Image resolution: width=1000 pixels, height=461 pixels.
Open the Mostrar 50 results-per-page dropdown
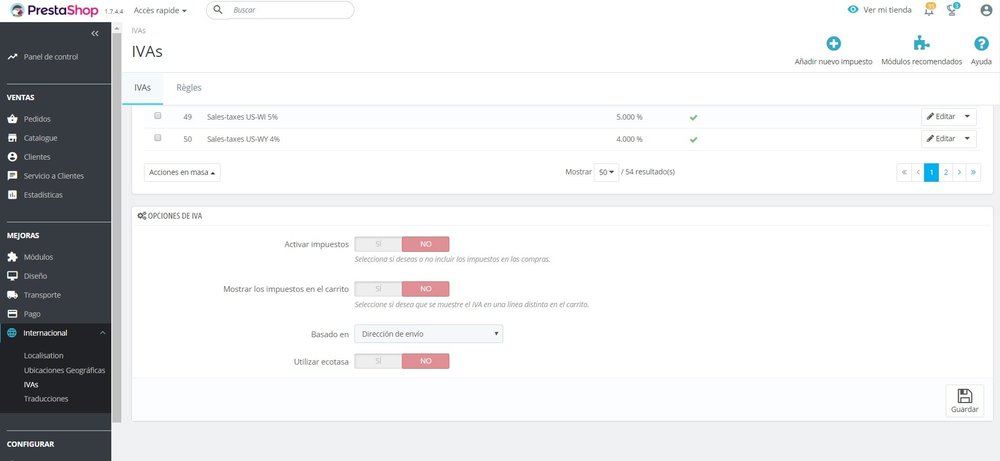606,172
